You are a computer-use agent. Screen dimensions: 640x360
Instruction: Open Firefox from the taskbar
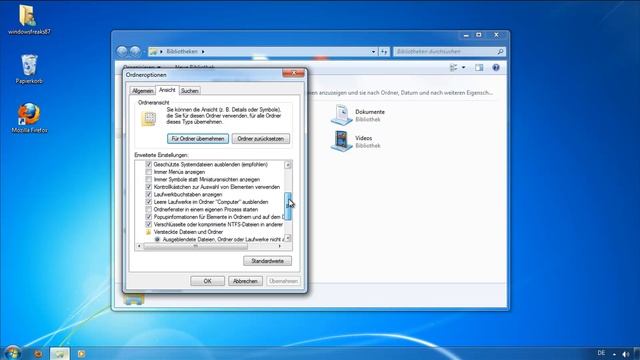(x=38, y=353)
